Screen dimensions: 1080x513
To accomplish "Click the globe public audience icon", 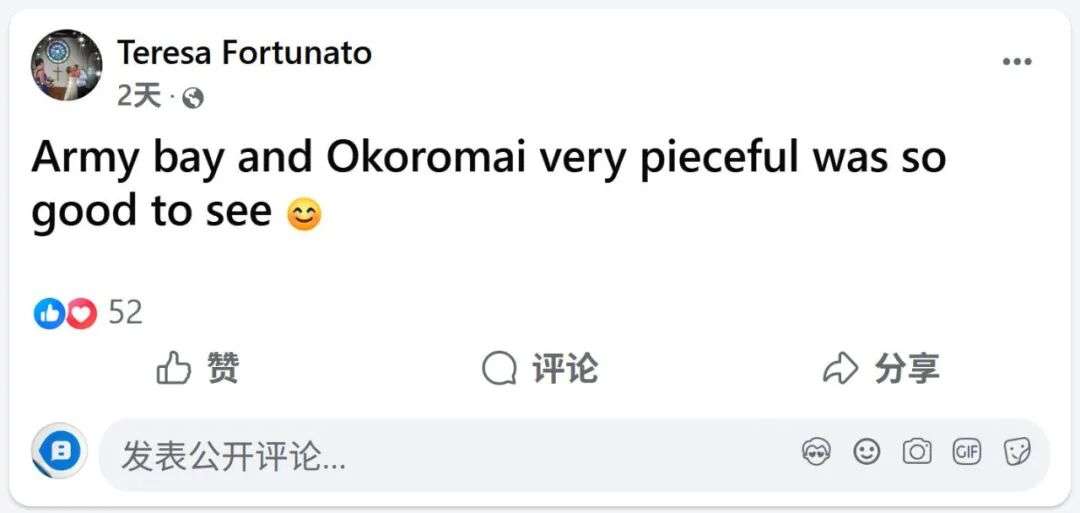I will pyautogui.click(x=193, y=97).
